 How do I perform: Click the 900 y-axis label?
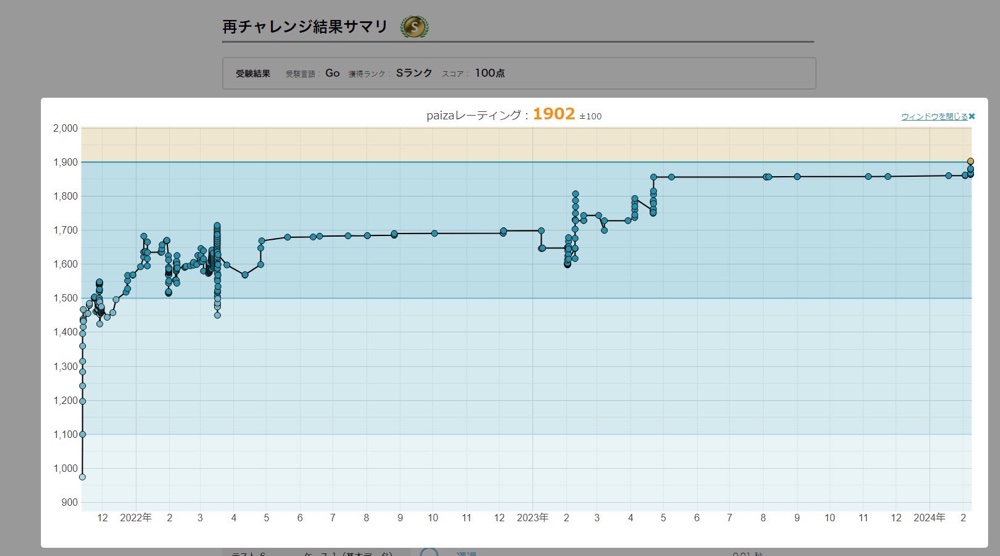click(70, 502)
